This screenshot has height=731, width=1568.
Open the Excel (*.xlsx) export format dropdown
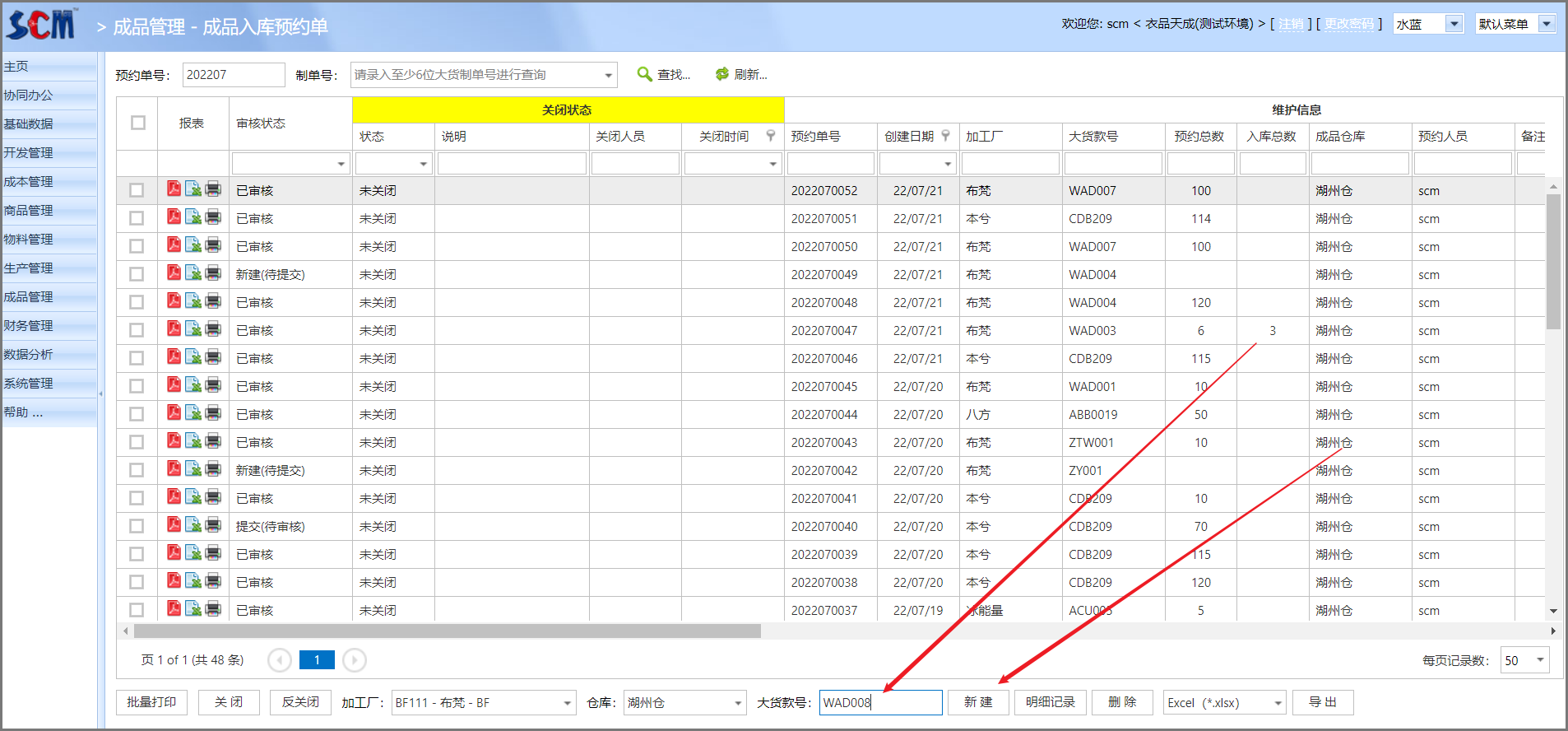pyautogui.click(x=1278, y=703)
